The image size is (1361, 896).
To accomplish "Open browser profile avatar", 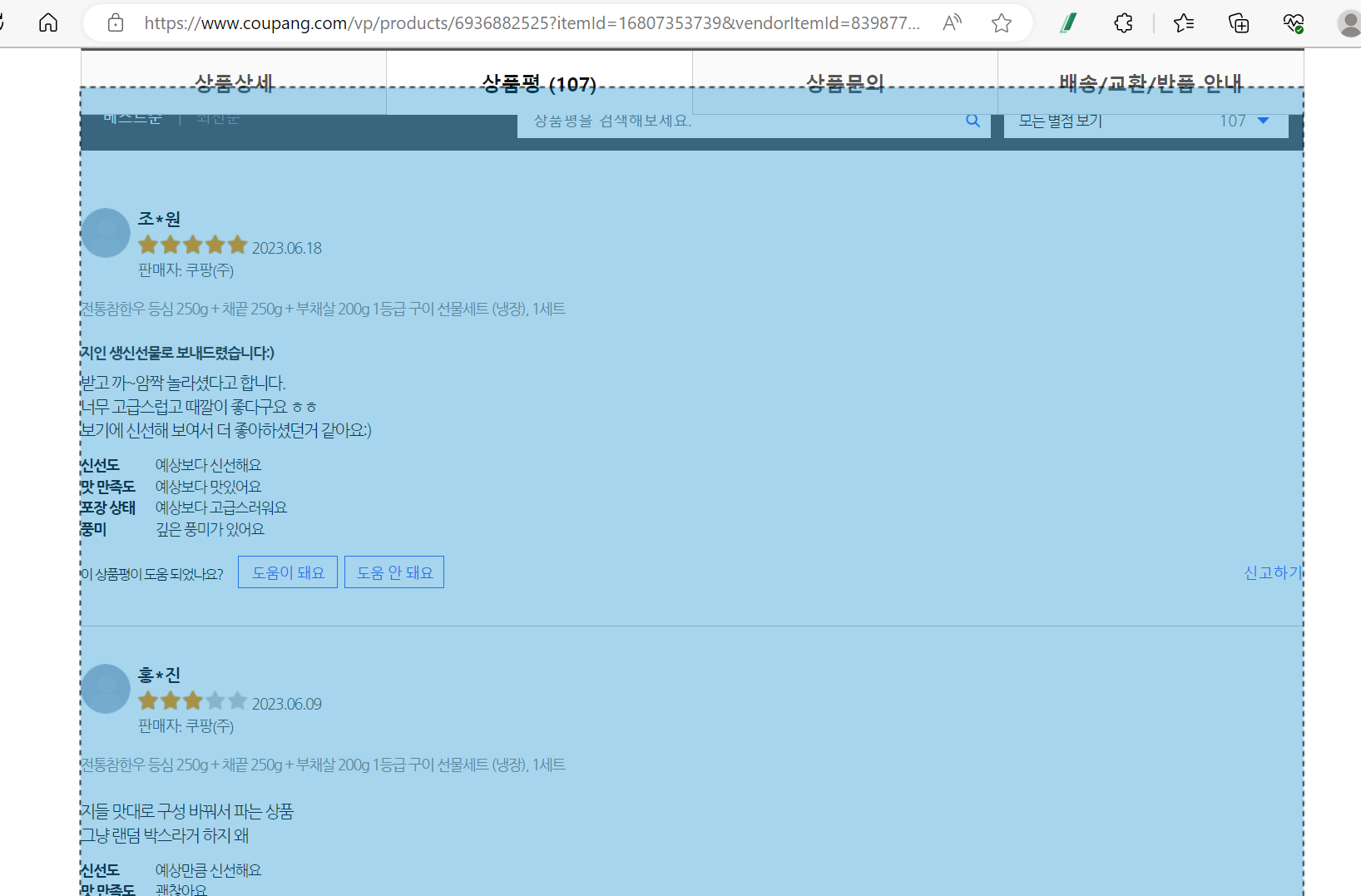I will tap(1349, 22).
